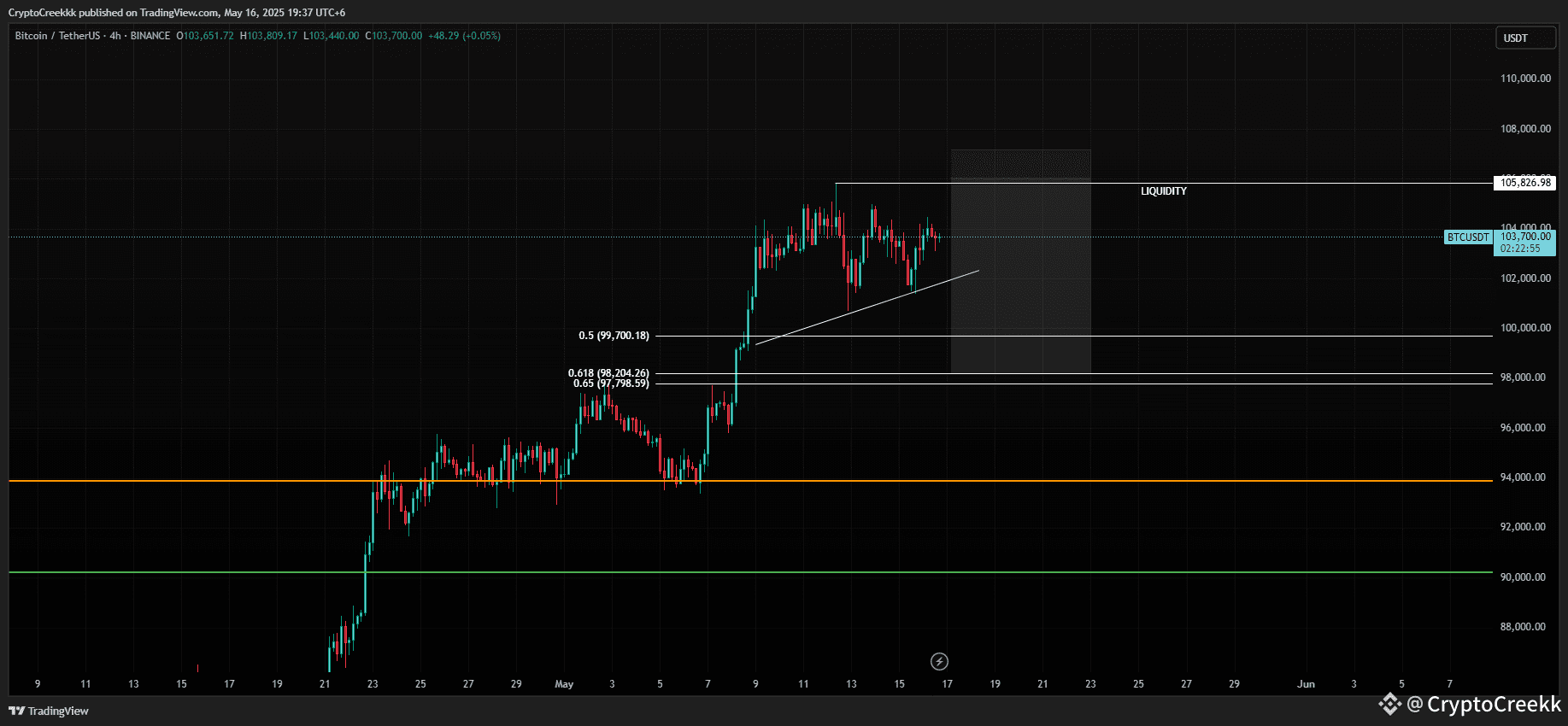1568x726 pixels.
Task: Click the 90,000.00 price axis label
Action: point(1523,577)
